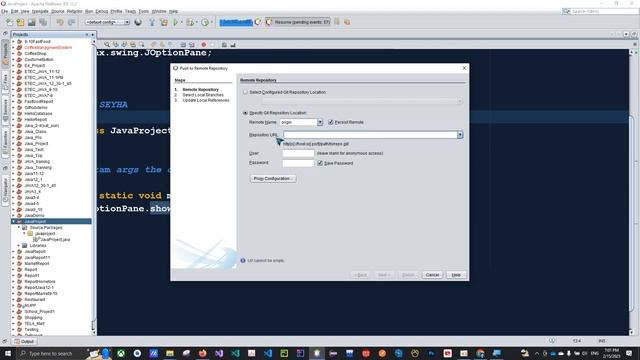
Task: Open File Explorer from the taskbar
Action: [x=170, y=353]
